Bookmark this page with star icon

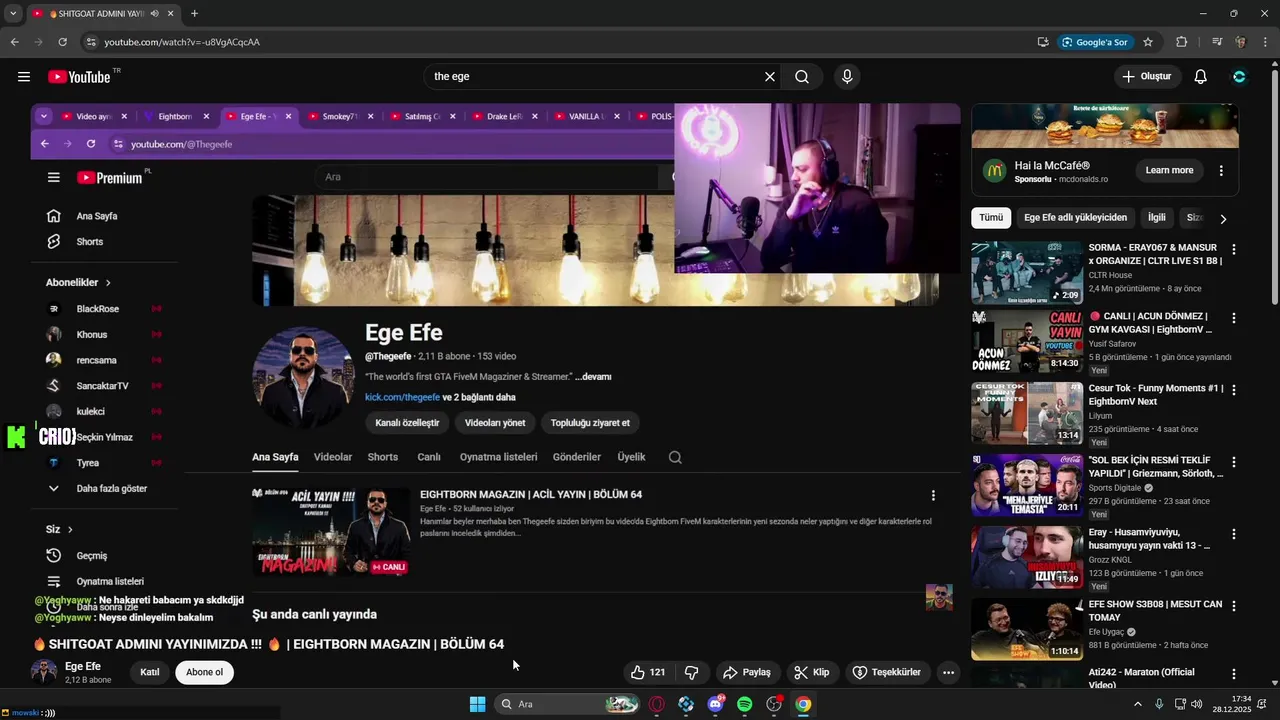tap(1148, 42)
